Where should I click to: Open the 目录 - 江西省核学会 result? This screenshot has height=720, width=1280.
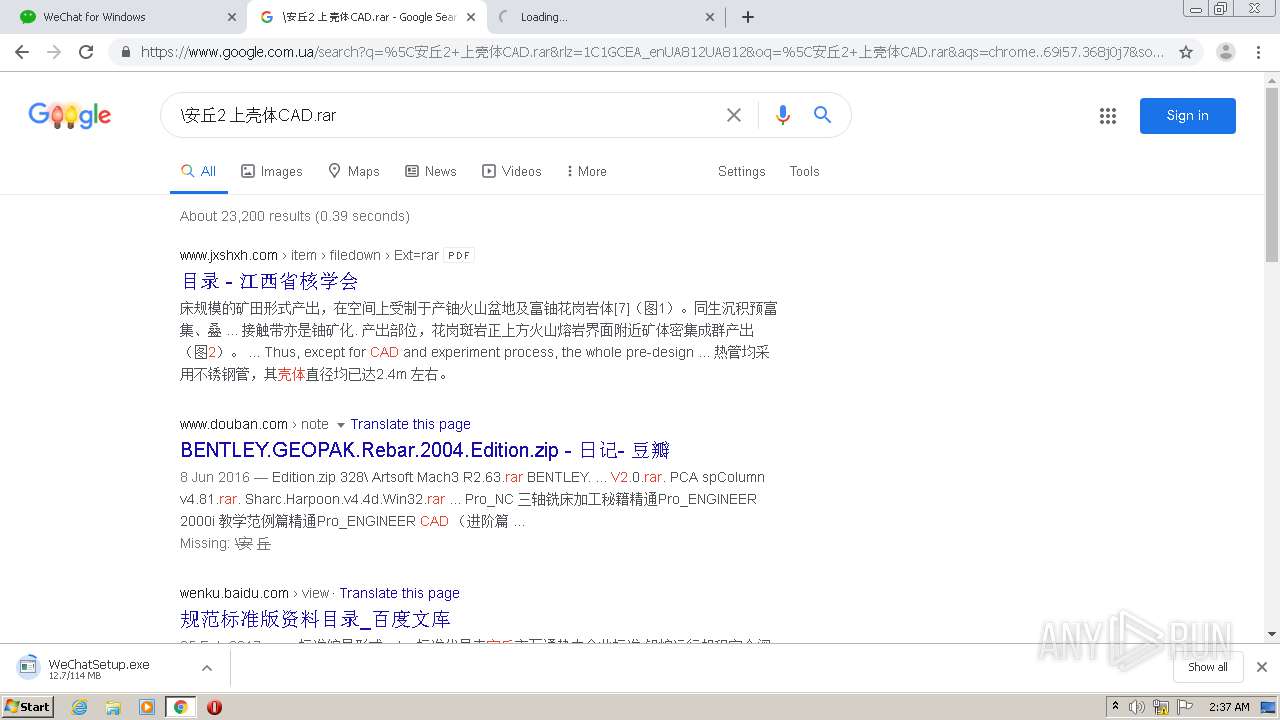(269, 281)
